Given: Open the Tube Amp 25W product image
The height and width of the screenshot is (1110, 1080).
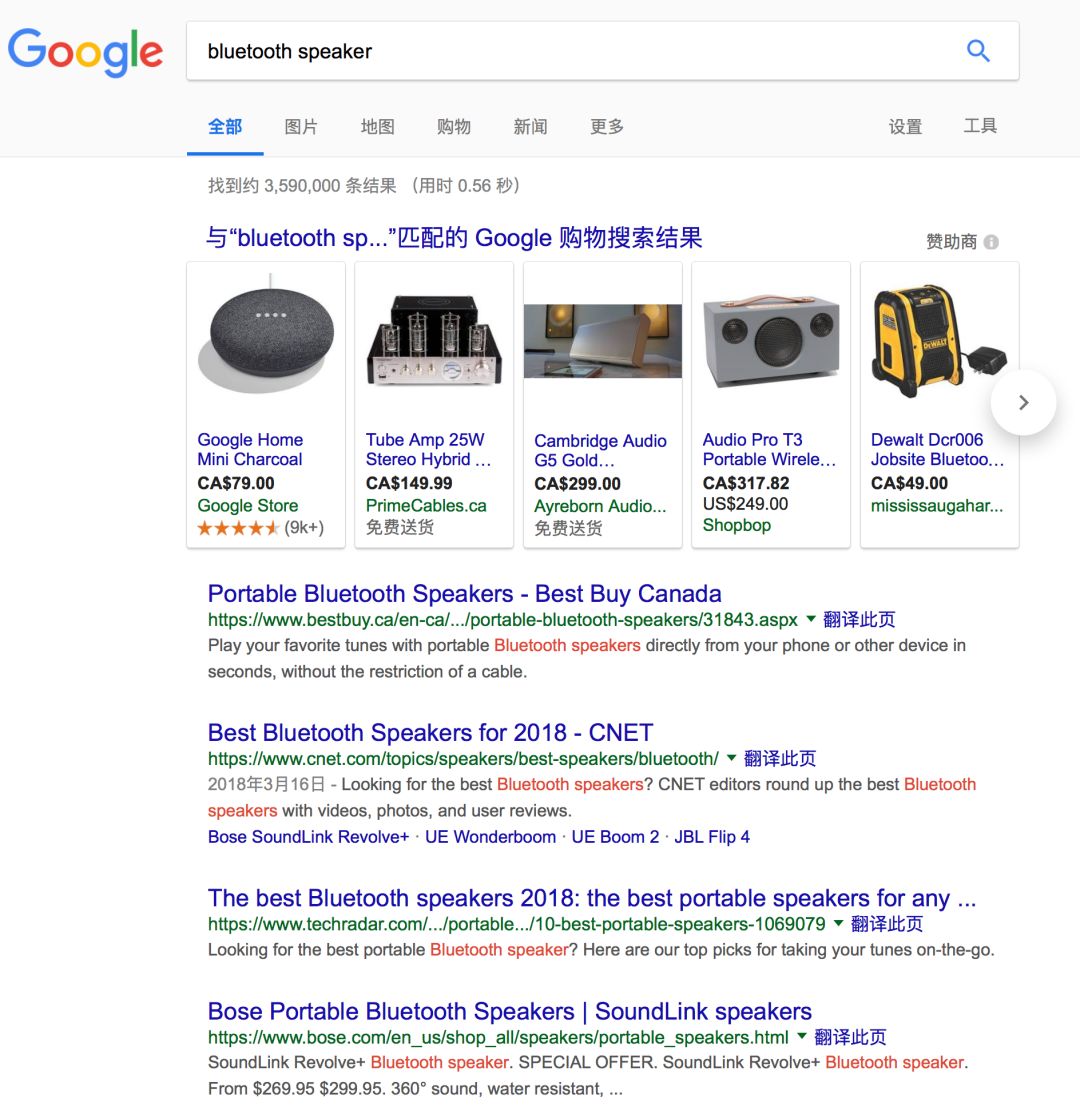Looking at the screenshot, I should coord(434,340).
